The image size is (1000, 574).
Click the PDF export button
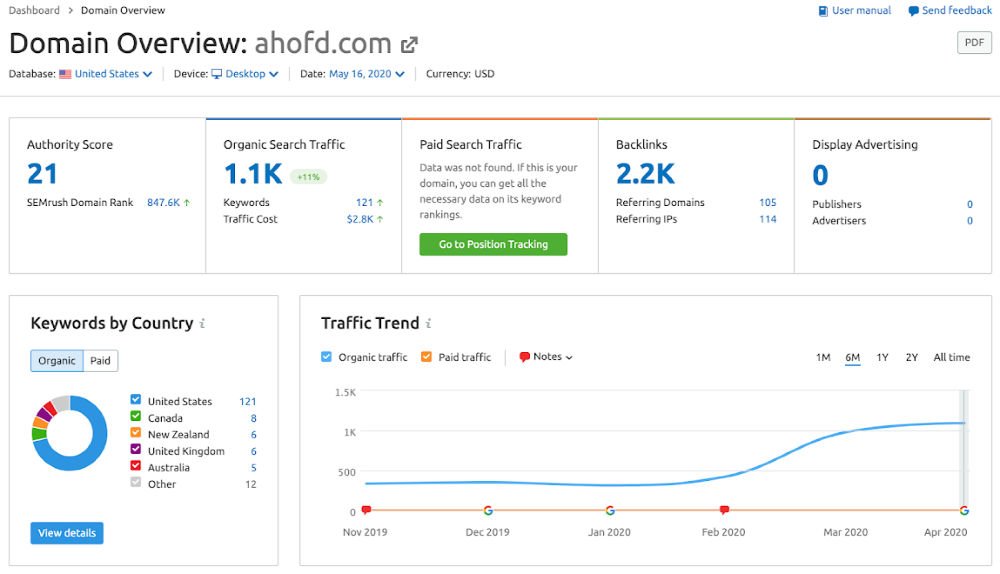(974, 43)
